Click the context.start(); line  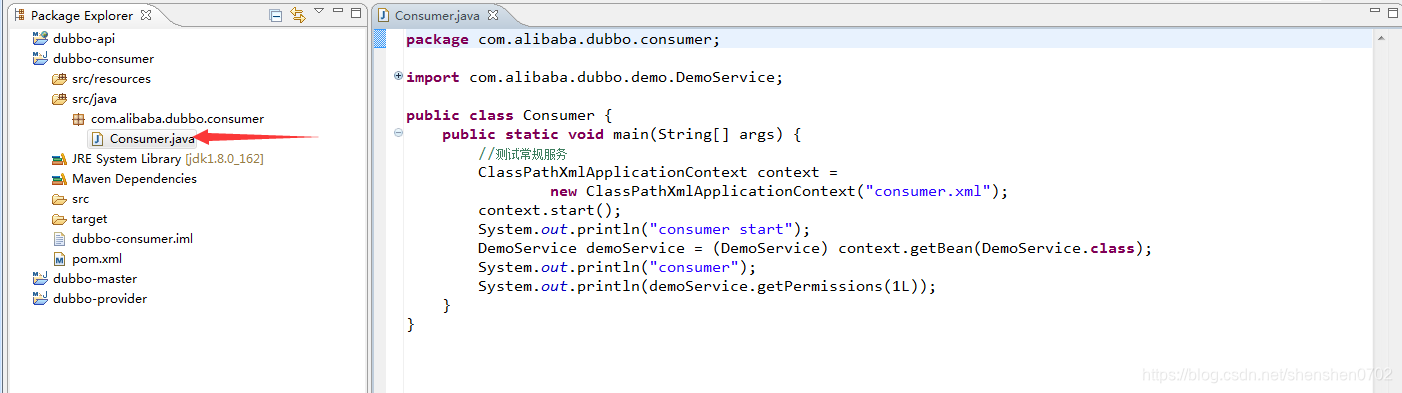(550, 210)
